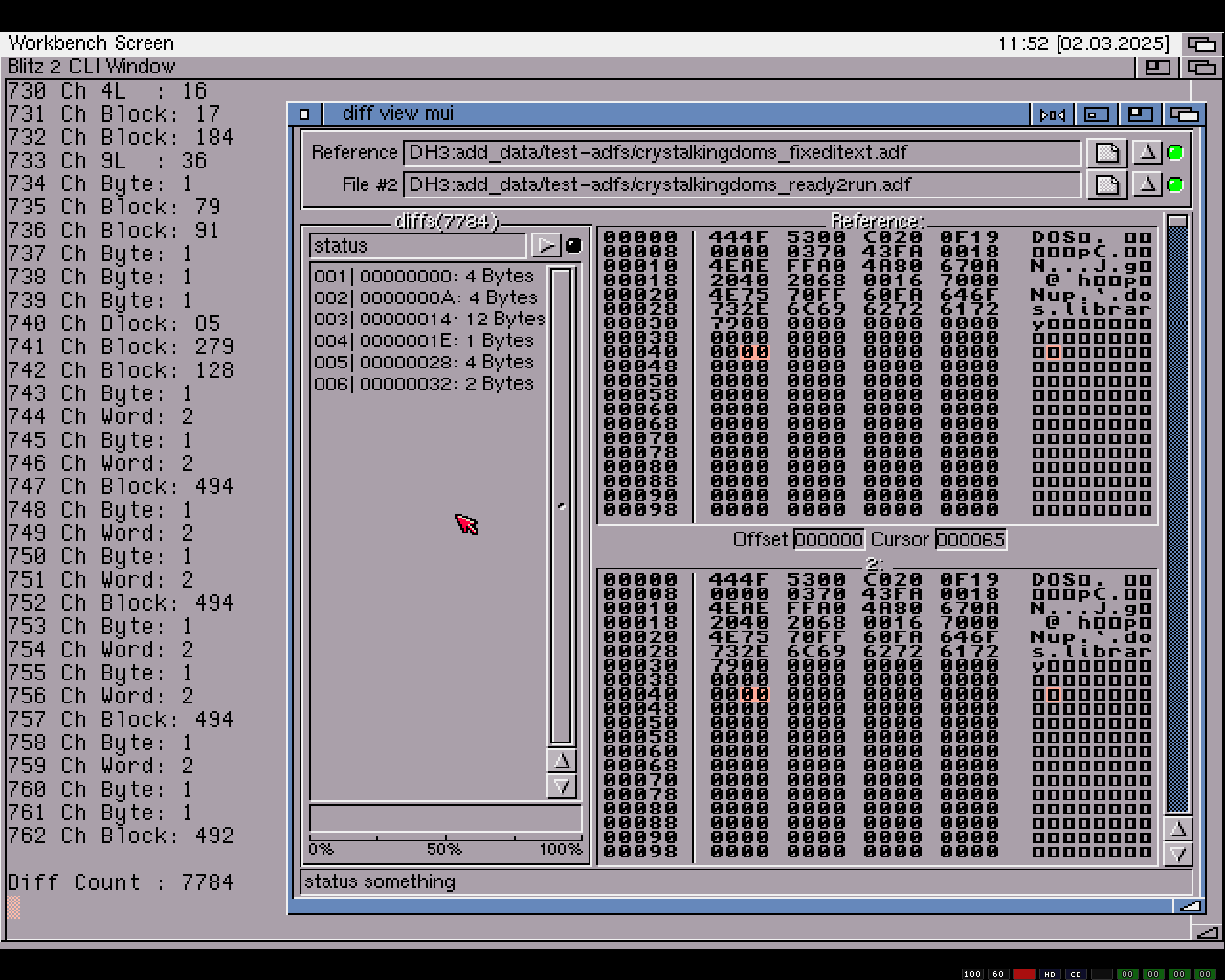Viewport: 1225px width, 980px height.
Task: Click the window resize gadget at bottom right
Action: [x=1190, y=905]
